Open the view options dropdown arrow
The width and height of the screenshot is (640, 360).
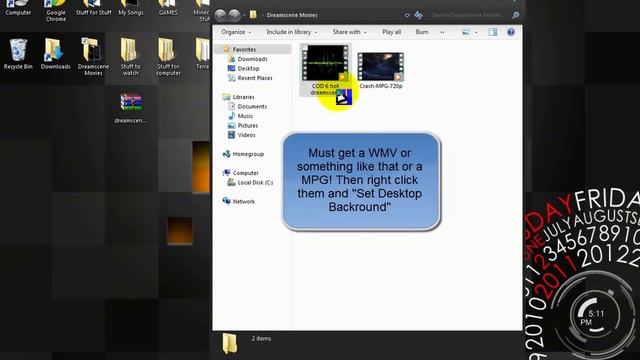476,32
